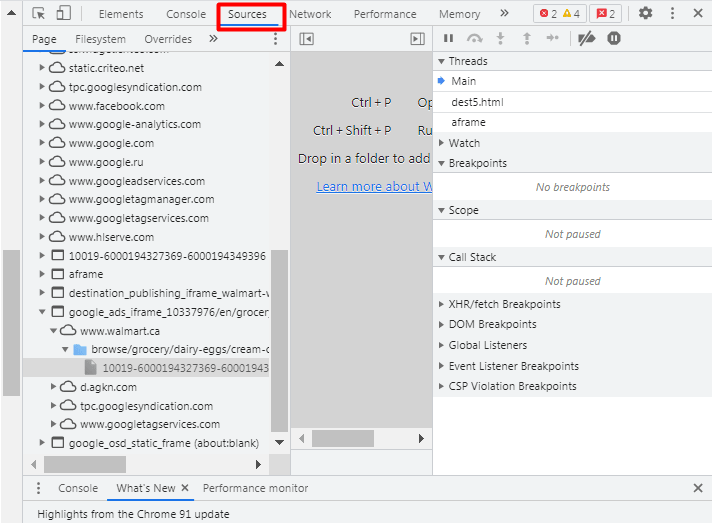Open navigator pane three-dot menu
The width and height of the screenshot is (712, 523).
coord(275,39)
